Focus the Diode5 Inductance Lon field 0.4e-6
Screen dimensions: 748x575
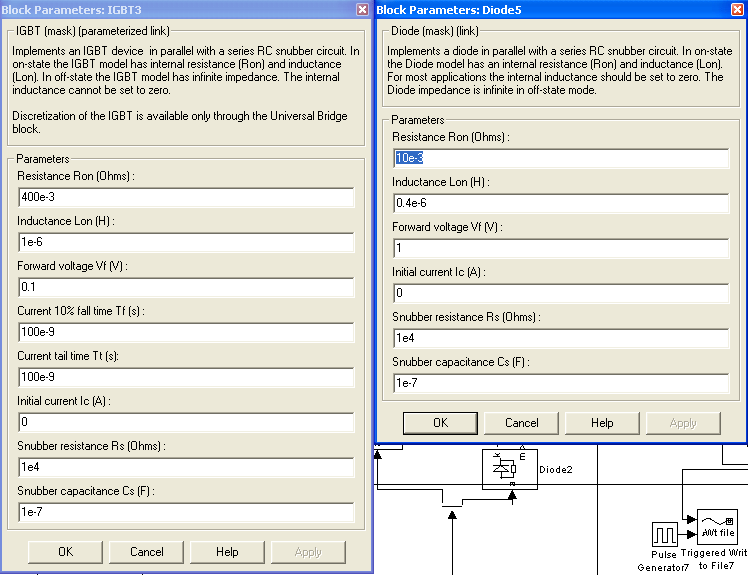[x=561, y=203]
